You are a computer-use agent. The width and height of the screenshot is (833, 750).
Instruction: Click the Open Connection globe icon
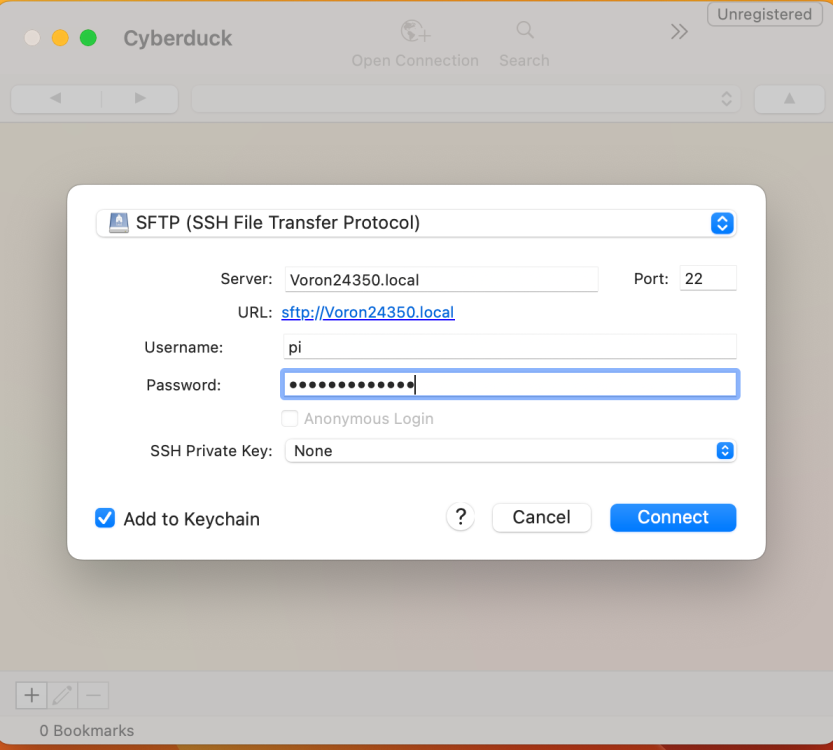pyautogui.click(x=415, y=31)
